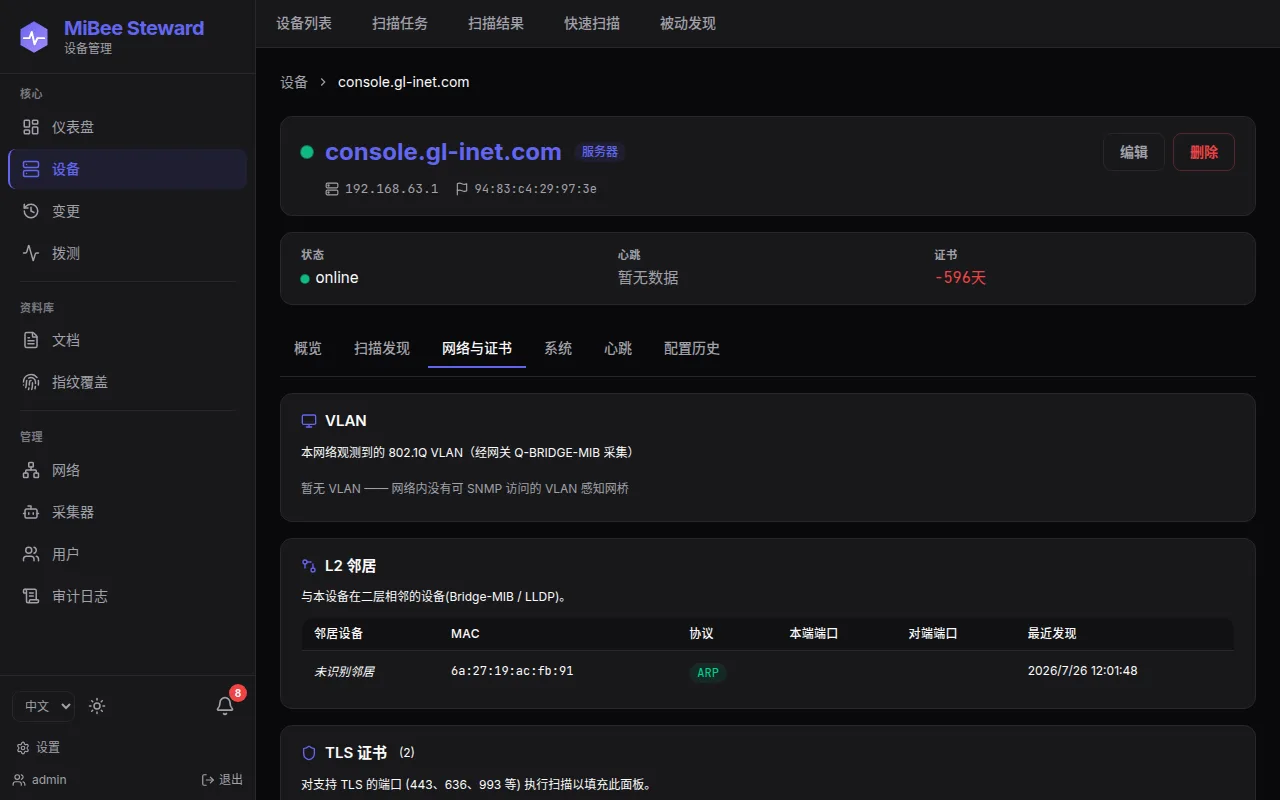Go to 用户 users page

[x=127, y=554]
